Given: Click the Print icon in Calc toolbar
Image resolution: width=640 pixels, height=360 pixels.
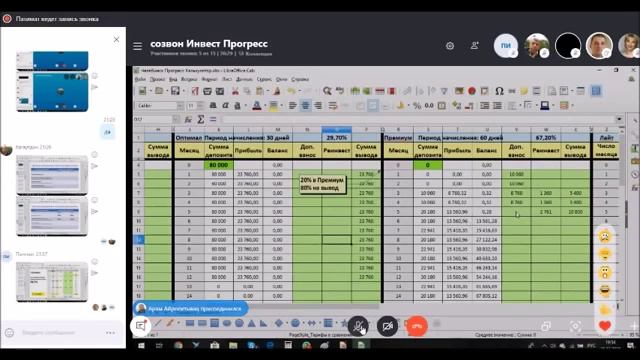Looking at the screenshot, I should pyautogui.click(x=207, y=91).
